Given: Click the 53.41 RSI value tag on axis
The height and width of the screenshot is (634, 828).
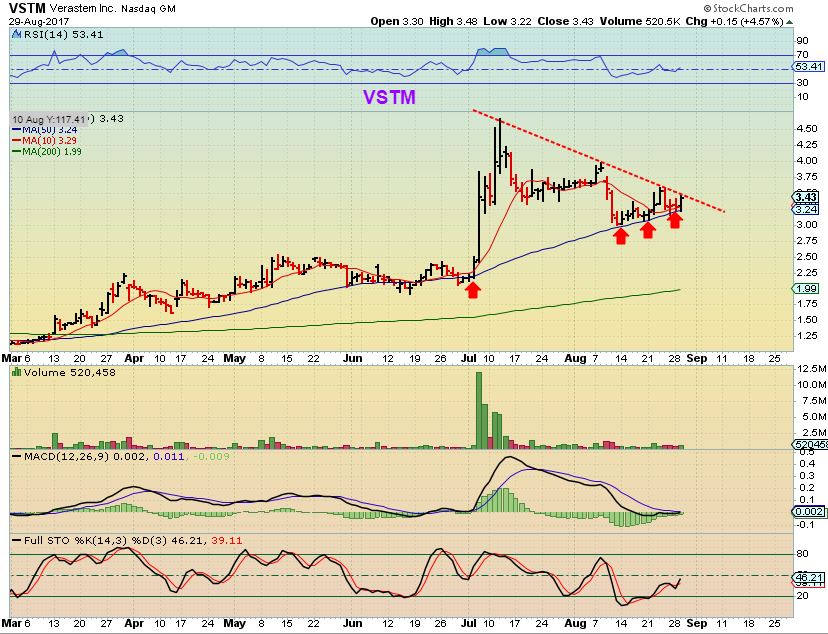Looking at the screenshot, I should pyautogui.click(x=808, y=67).
